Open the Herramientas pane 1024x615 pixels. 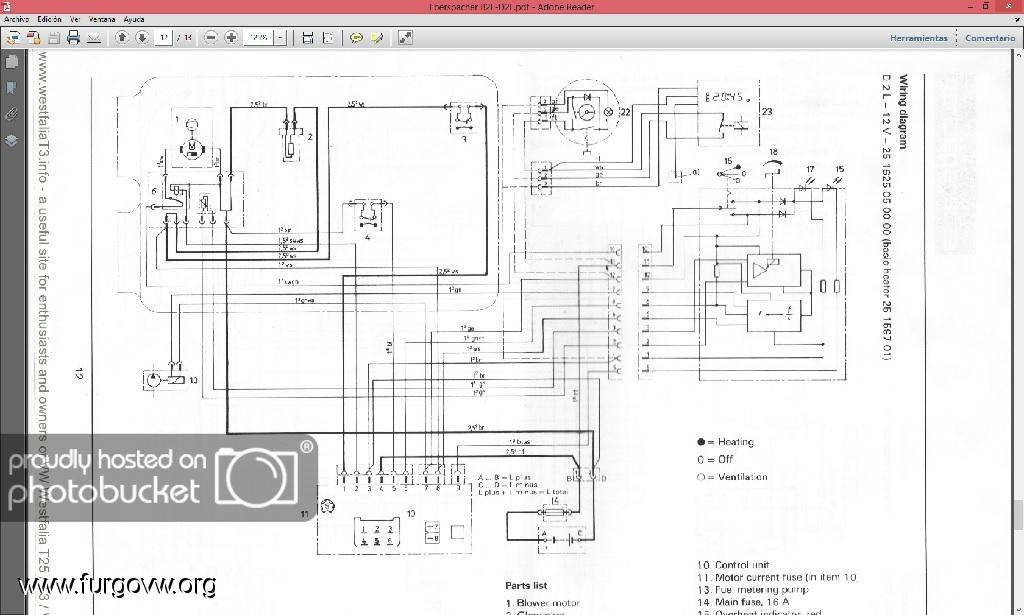pyautogui.click(x=918, y=38)
